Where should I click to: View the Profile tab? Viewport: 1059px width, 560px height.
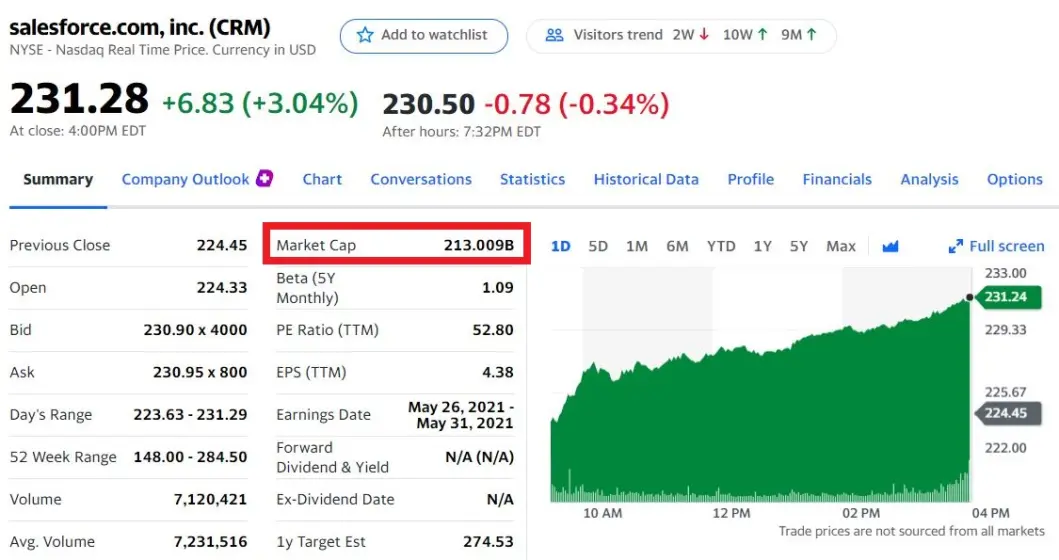pos(750,180)
